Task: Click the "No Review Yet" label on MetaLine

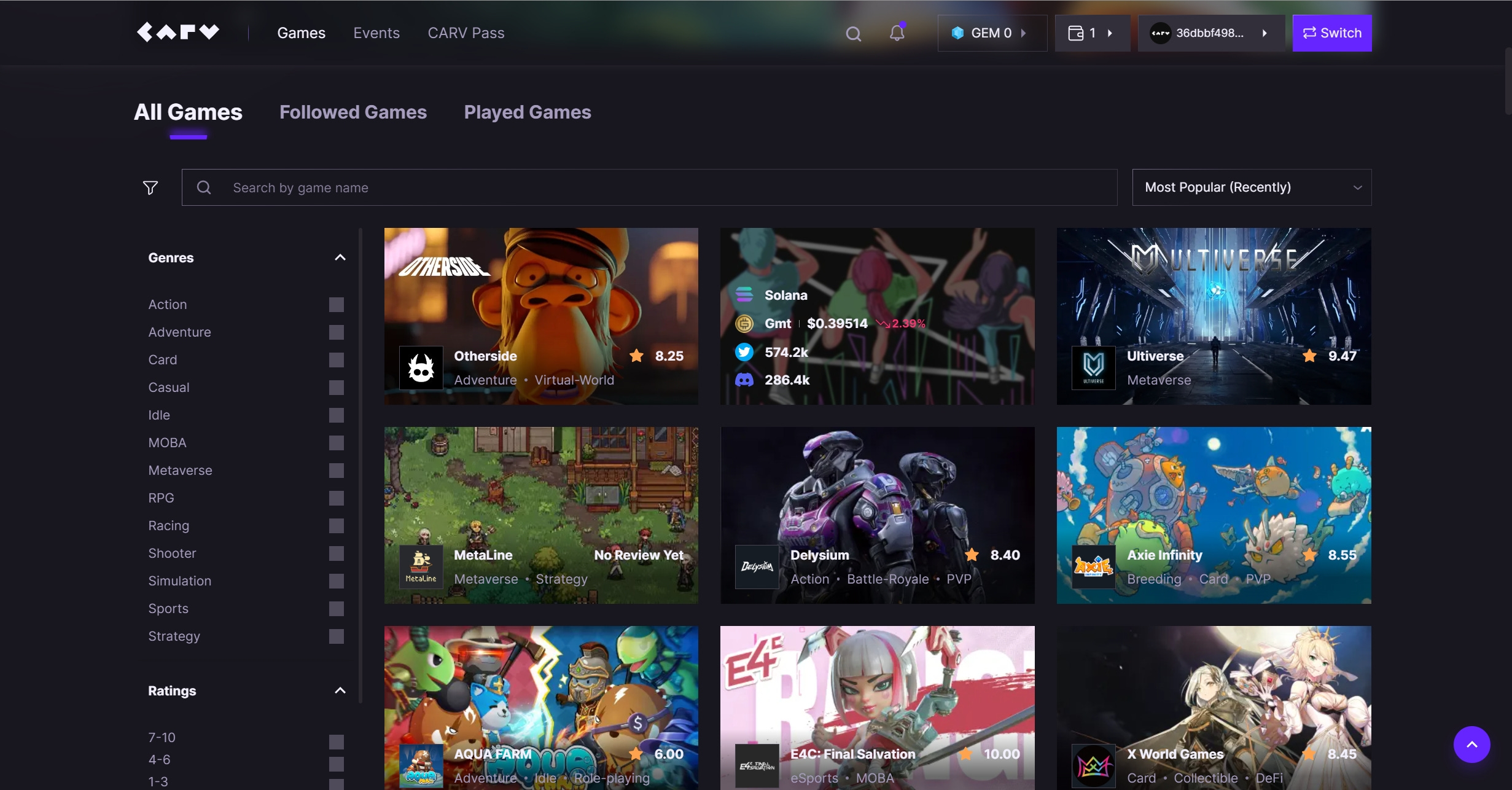Action: (x=639, y=555)
